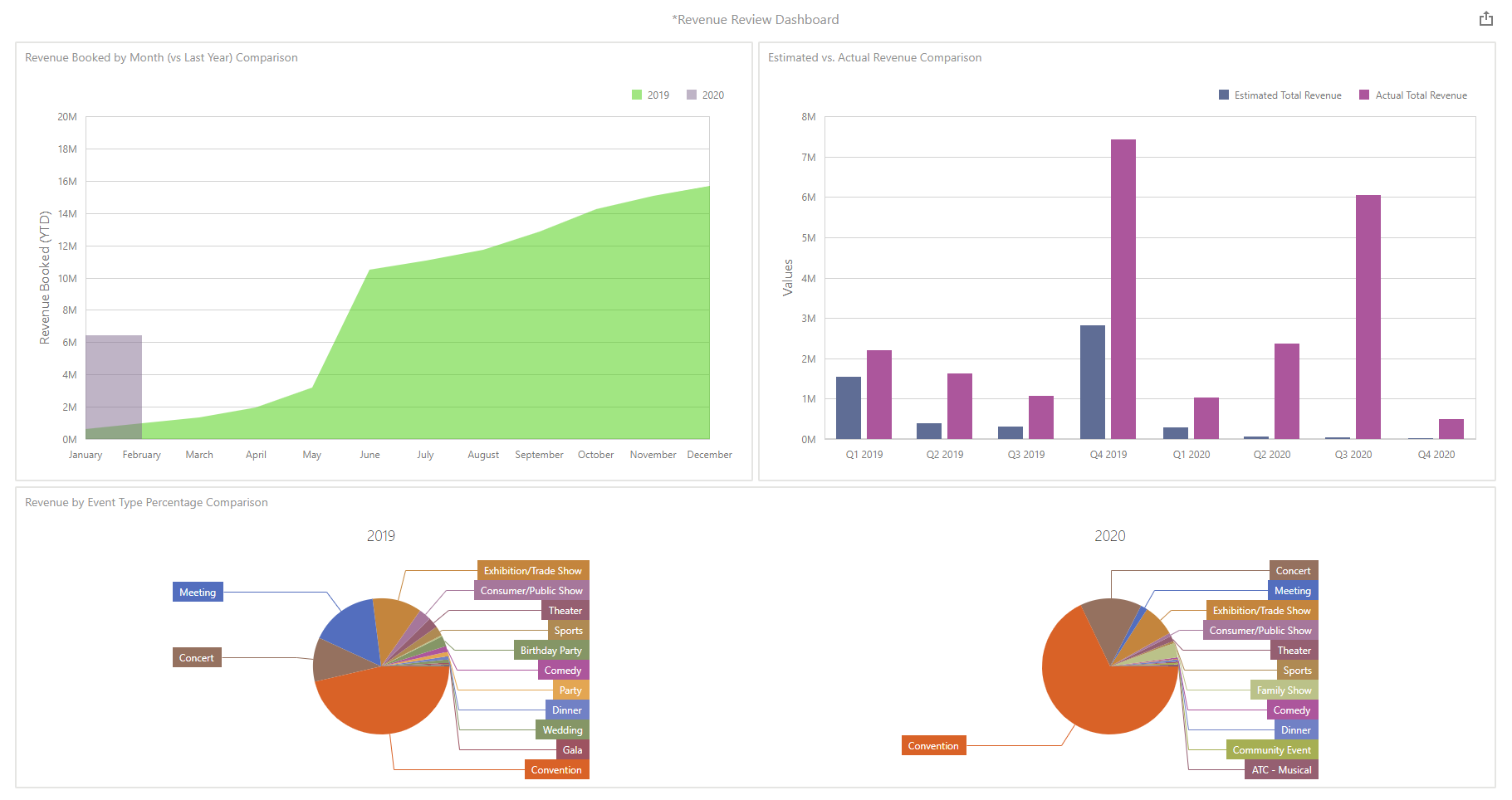The width and height of the screenshot is (1512, 800).
Task: Select the Theater label in 2019 pie
Action: [565, 610]
